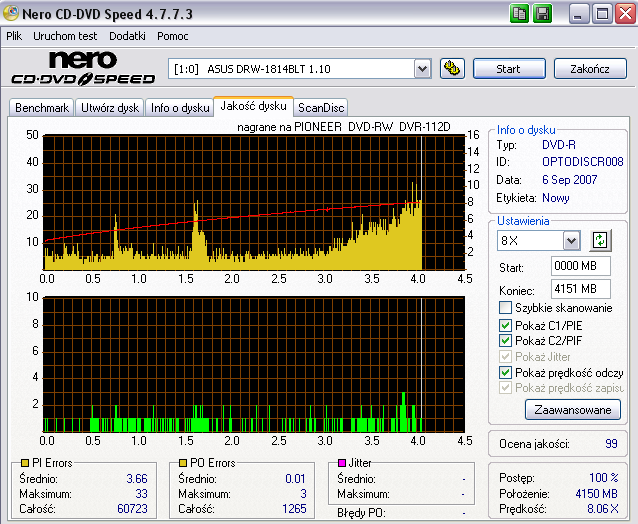The width and height of the screenshot is (638, 524).
Task: Open the Plik menu
Action: 14,36
